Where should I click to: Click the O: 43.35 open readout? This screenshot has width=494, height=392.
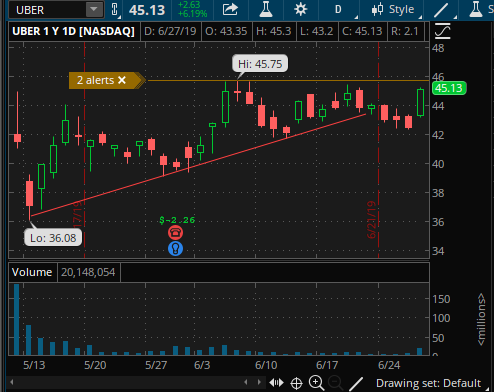226,31
